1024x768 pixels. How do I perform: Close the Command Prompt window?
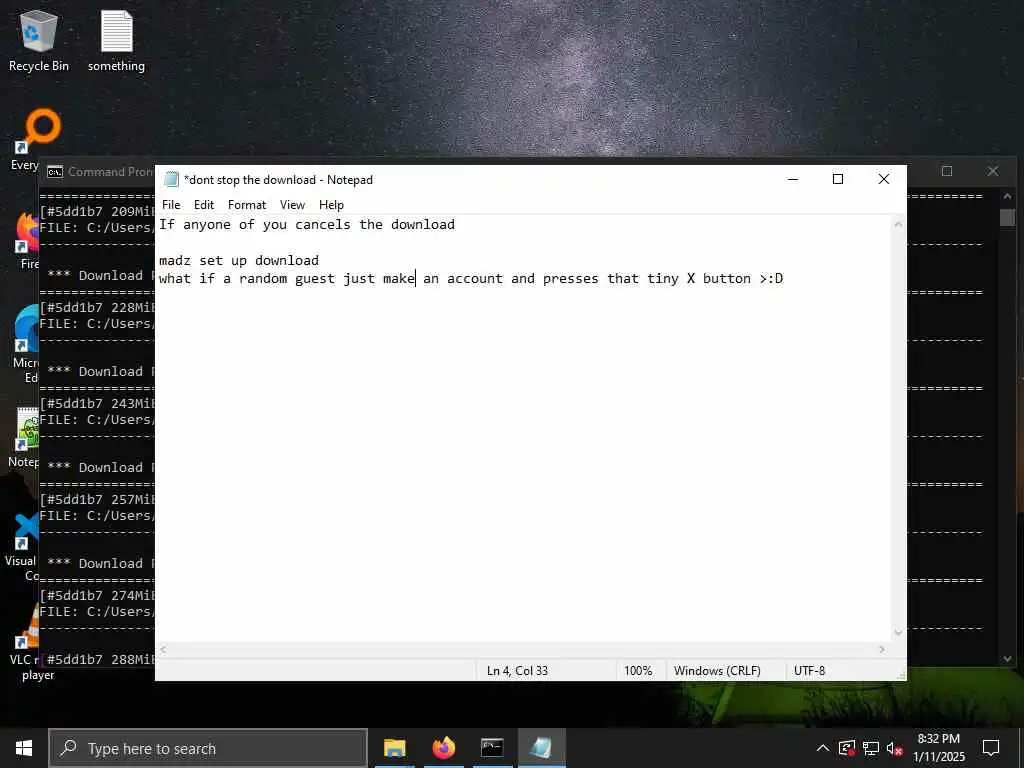993,171
